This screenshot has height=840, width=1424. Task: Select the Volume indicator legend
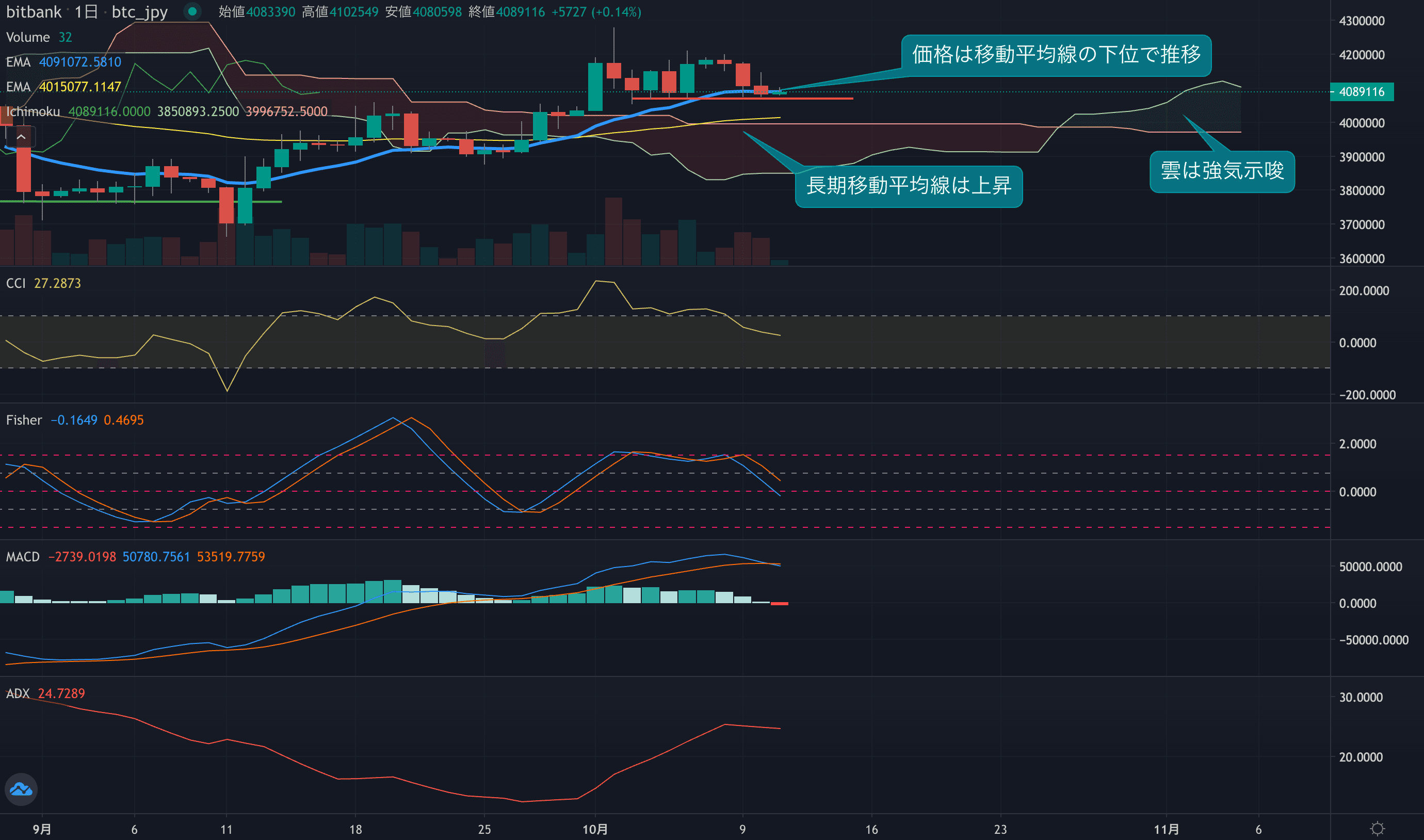[28, 37]
